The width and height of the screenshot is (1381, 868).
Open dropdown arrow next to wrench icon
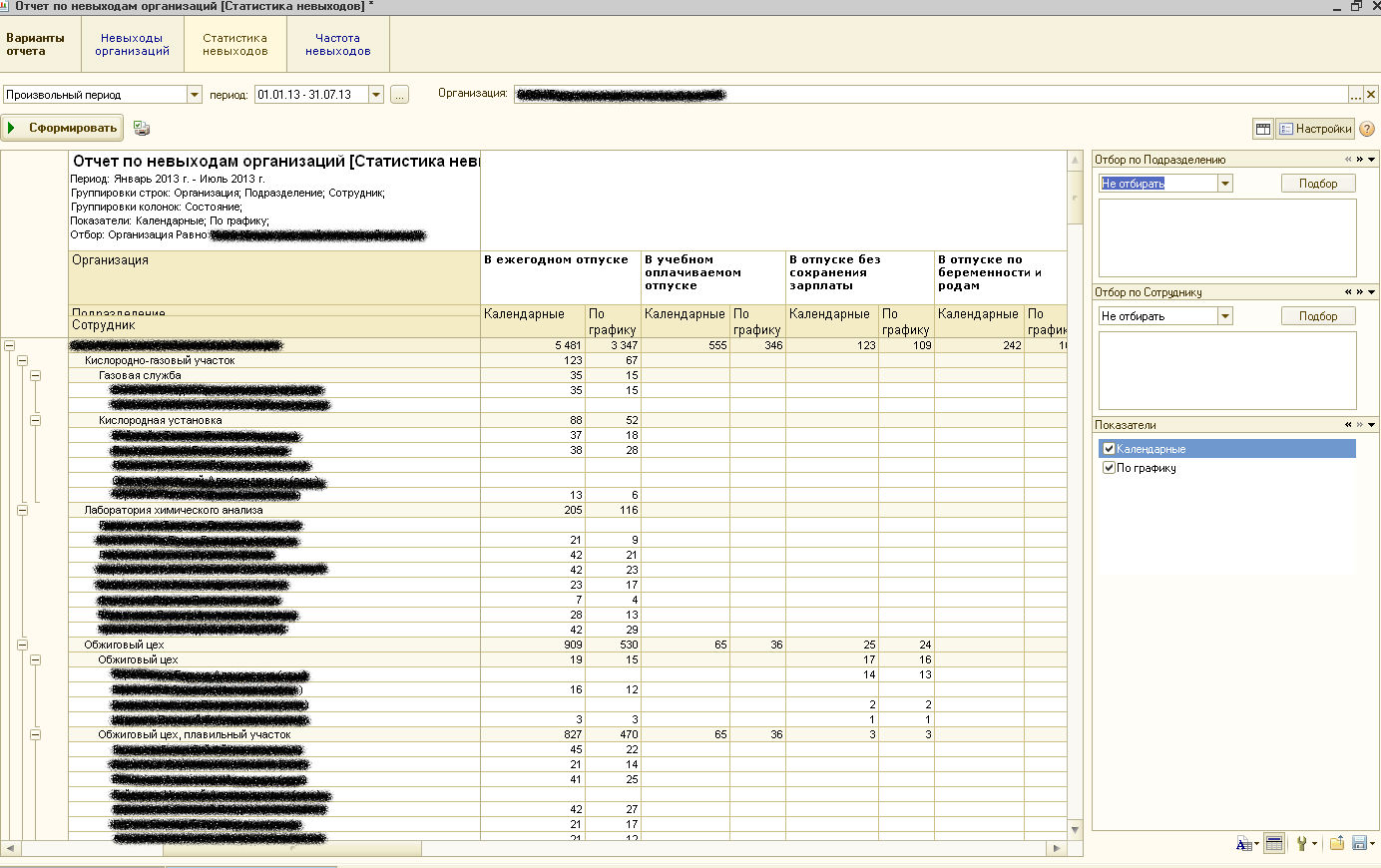point(1314,845)
